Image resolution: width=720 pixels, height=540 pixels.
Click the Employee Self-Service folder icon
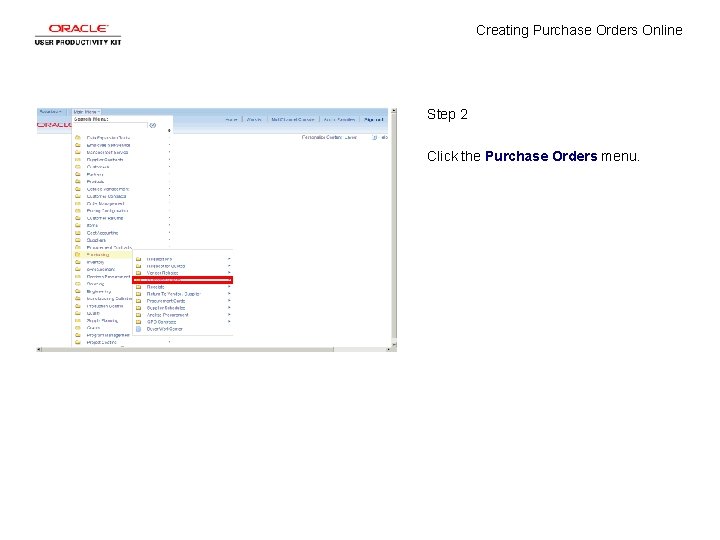click(78, 145)
